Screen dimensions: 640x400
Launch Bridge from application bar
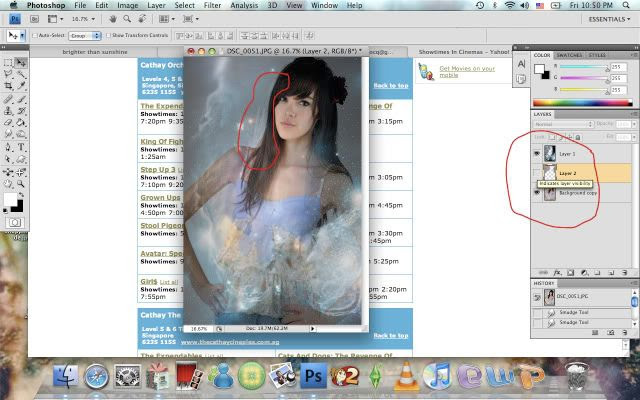coord(34,19)
